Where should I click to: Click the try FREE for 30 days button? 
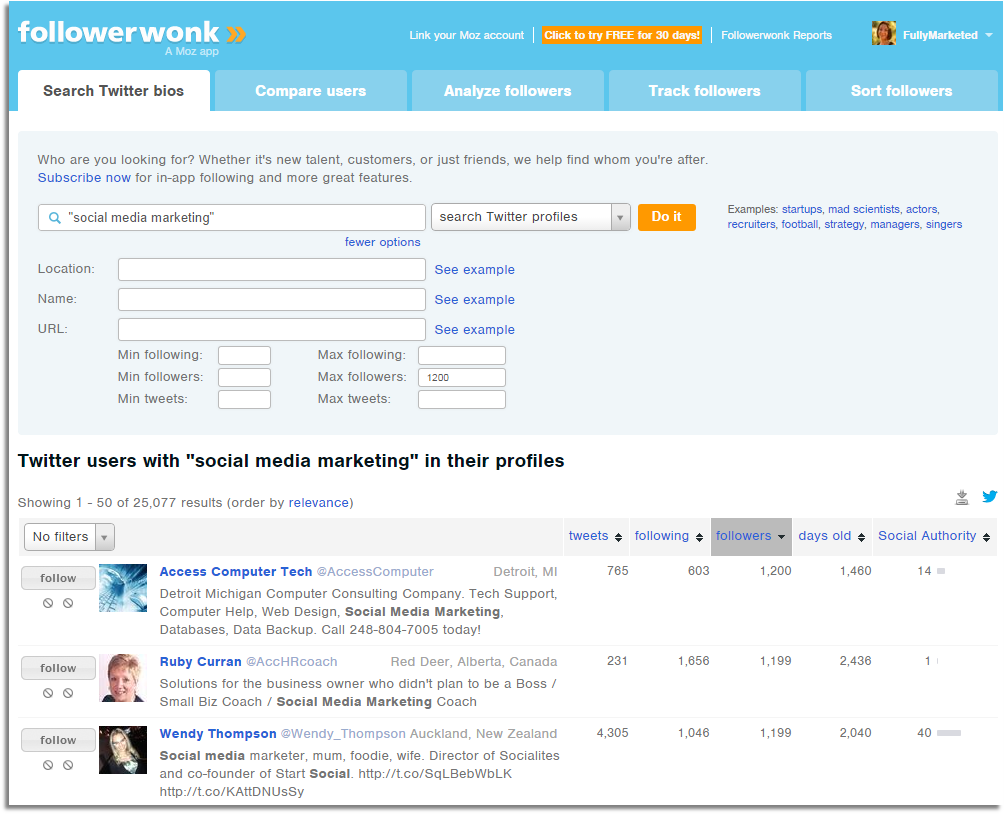pos(622,35)
